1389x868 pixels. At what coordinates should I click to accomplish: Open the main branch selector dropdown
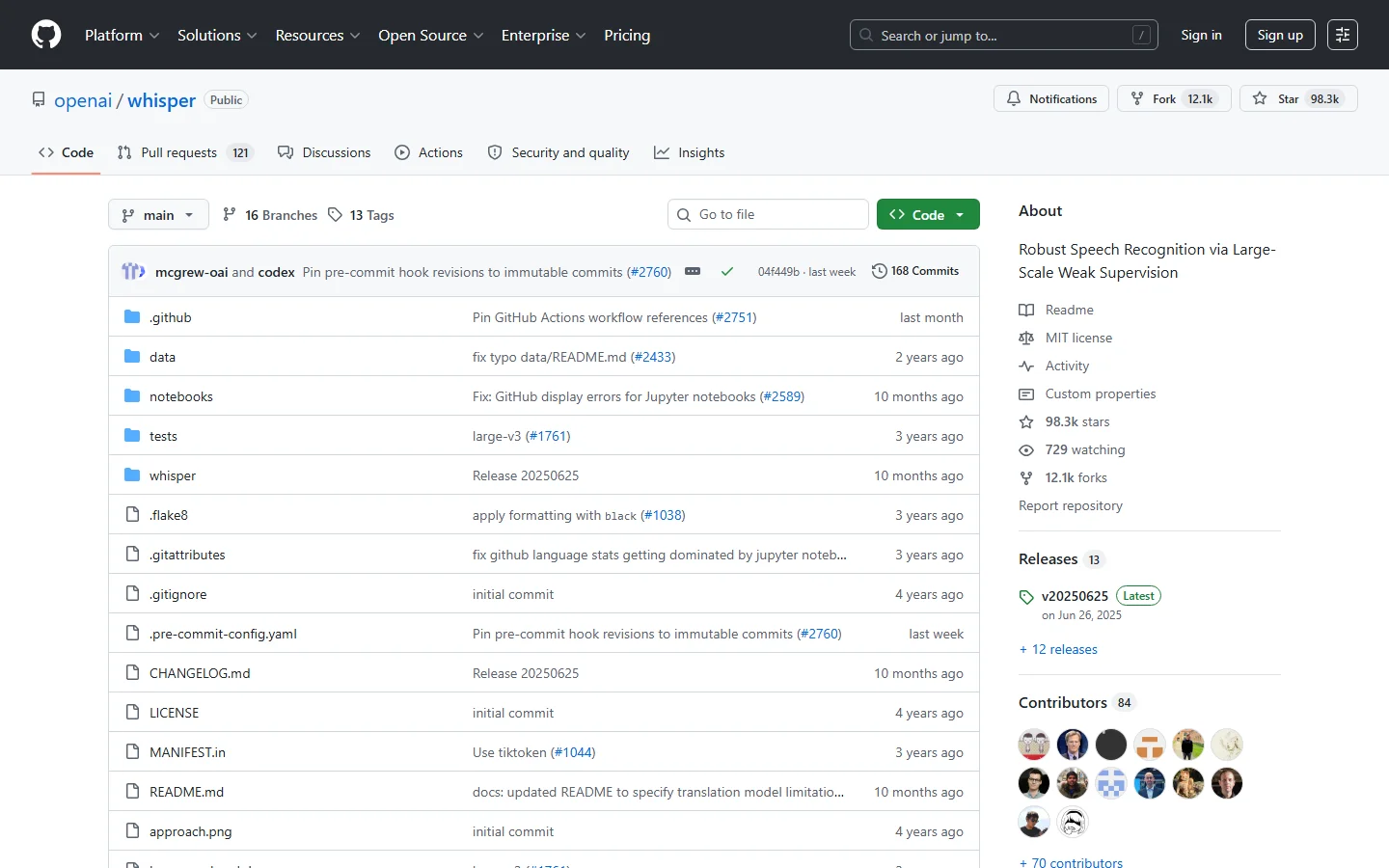(x=157, y=214)
